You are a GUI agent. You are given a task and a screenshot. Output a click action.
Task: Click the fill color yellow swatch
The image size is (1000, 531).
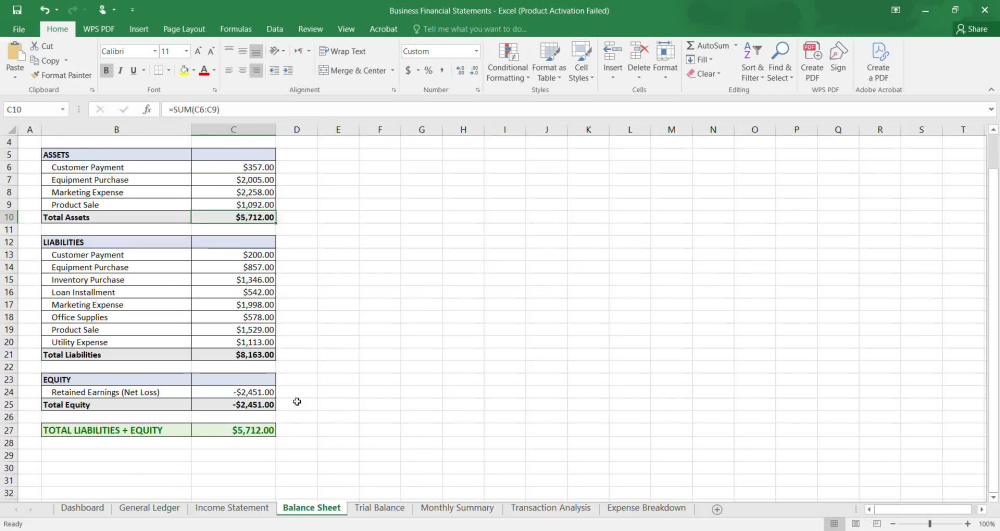(x=184, y=70)
